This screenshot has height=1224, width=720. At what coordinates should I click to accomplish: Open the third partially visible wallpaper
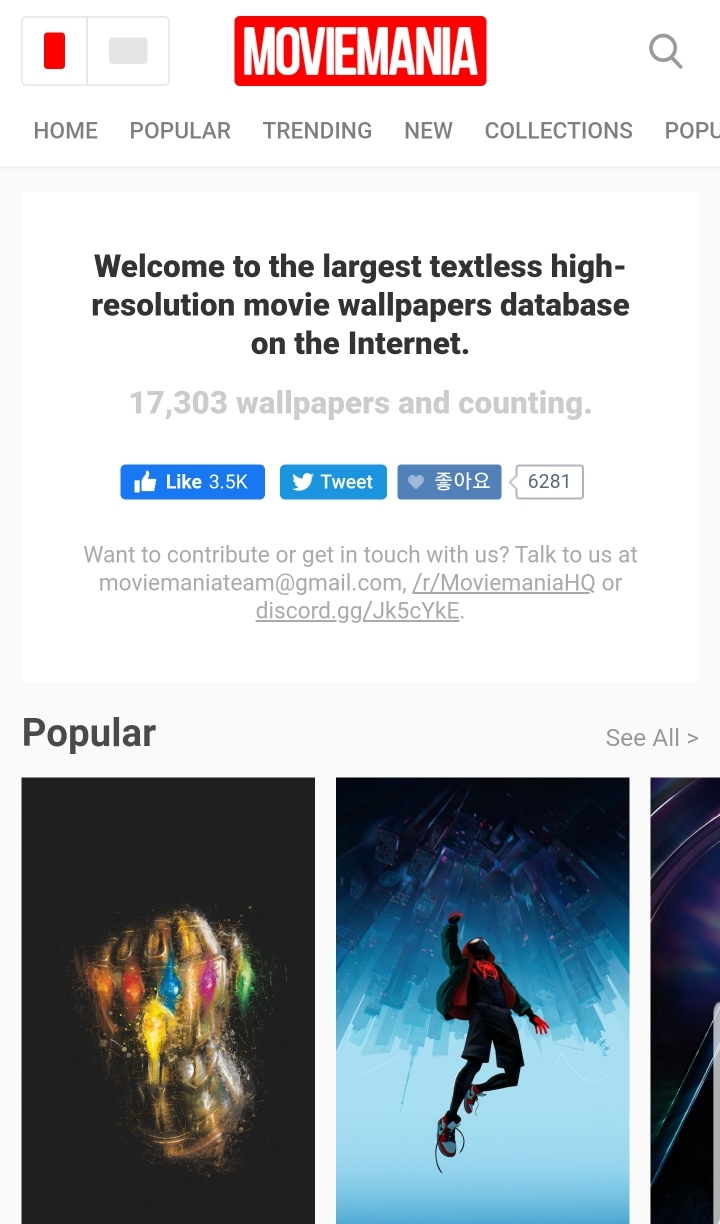(685, 1001)
